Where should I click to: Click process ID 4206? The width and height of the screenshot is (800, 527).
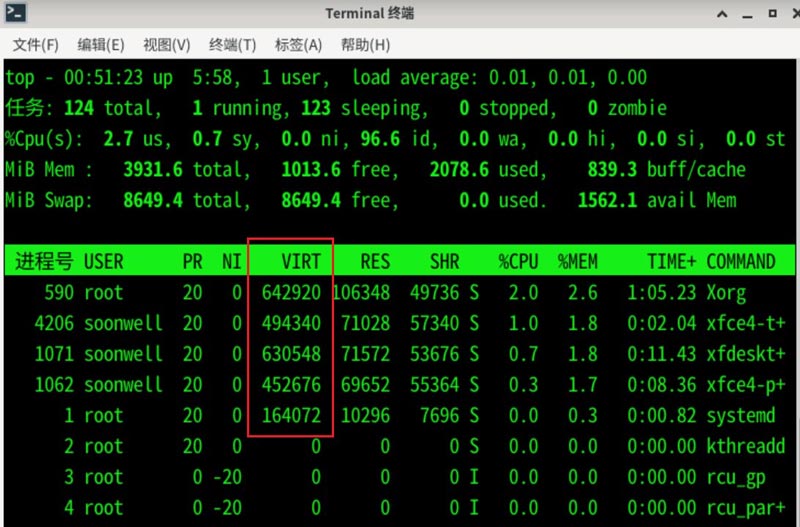point(54,323)
